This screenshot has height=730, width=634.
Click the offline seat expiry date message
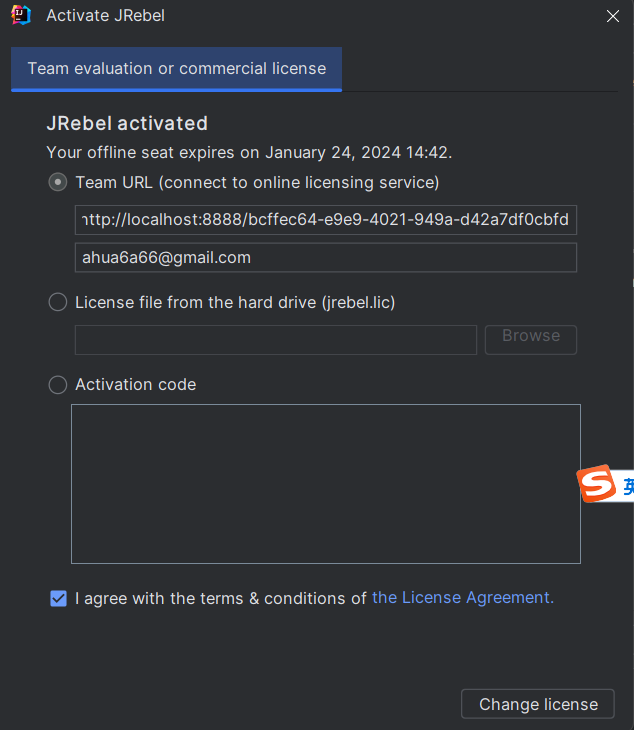249,153
